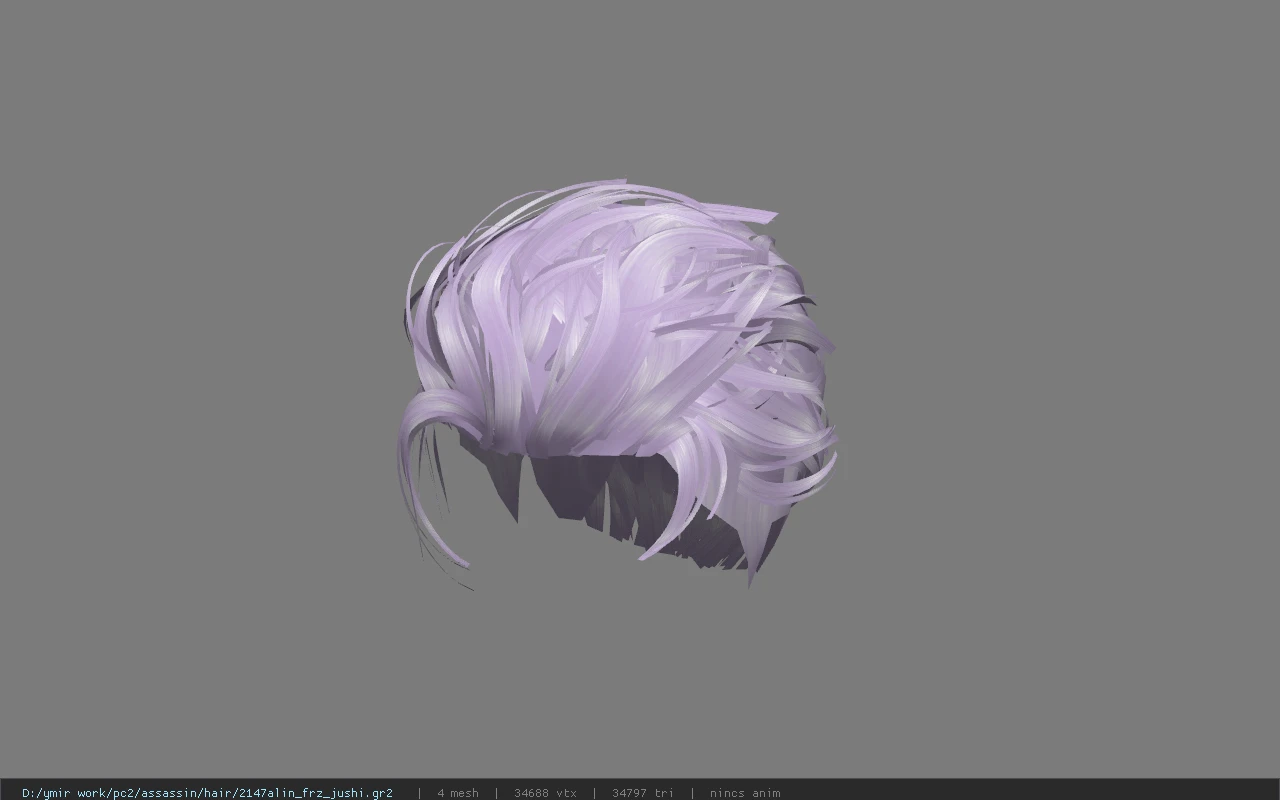This screenshot has width=1280, height=800.
Task: Click the file path 2147alin_frz_jushi.gr2 in status bar
Action: click(207, 793)
